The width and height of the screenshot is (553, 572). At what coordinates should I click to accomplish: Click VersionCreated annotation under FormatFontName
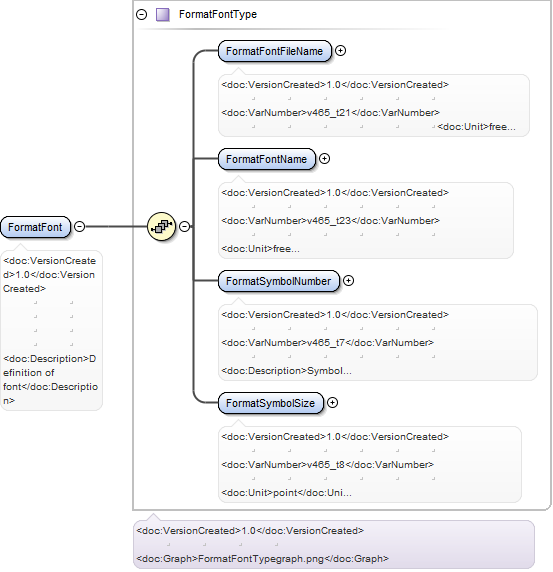pyautogui.click(x=335, y=193)
